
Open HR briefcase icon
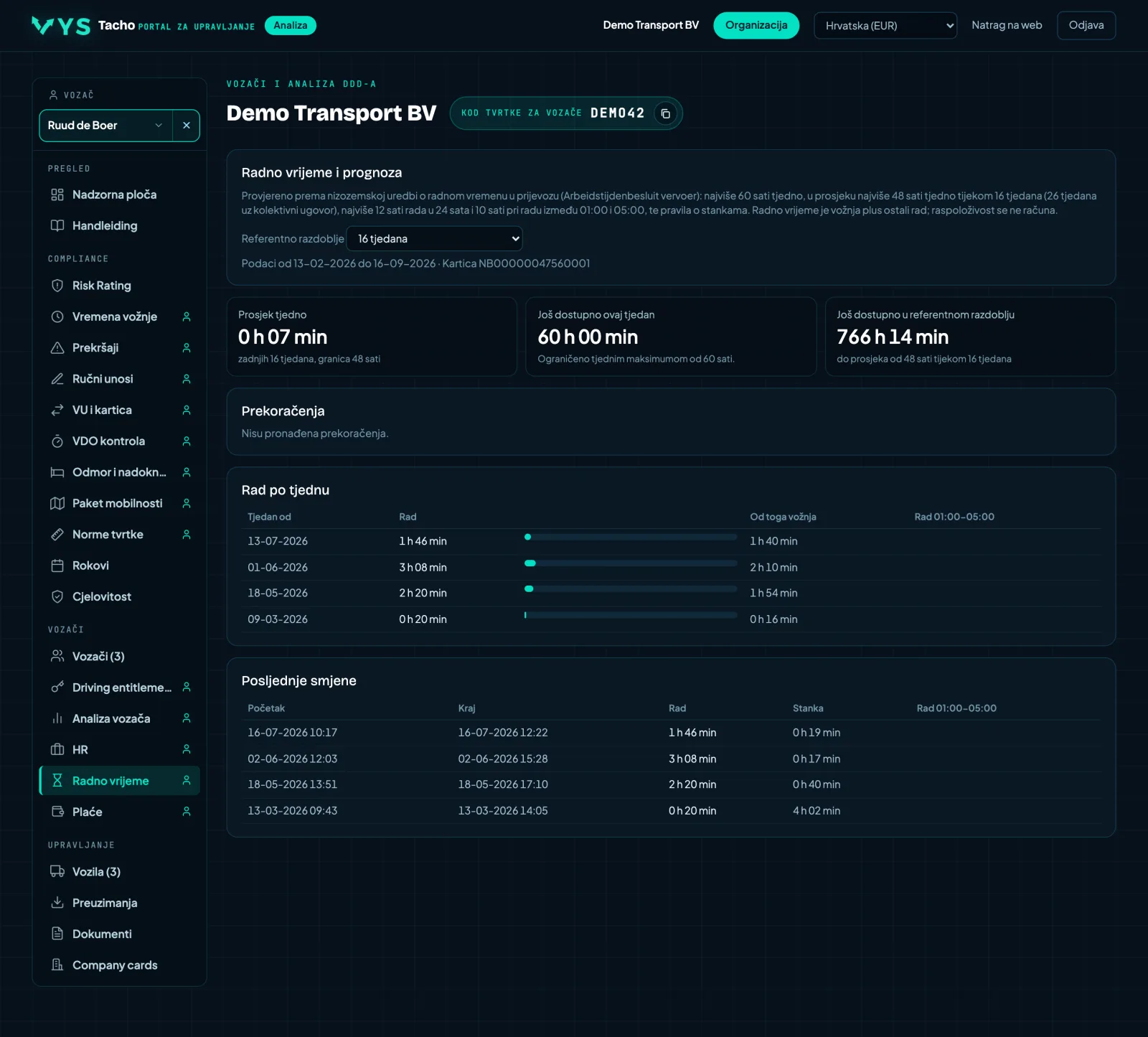pos(57,750)
